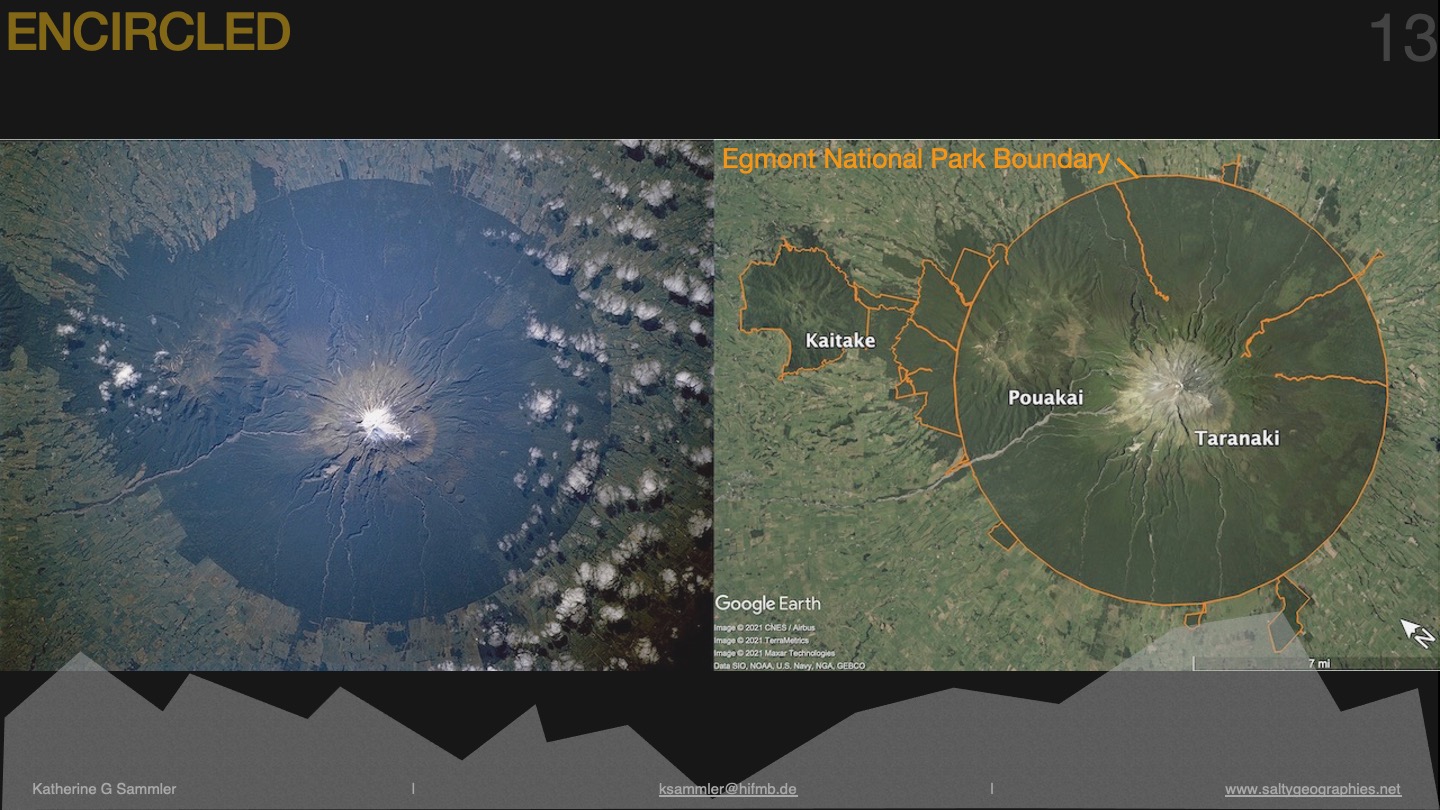The width and height of the screenshot is (1440, 810).
Task: Click the footer separator after the email address
Action: (992, 789)
